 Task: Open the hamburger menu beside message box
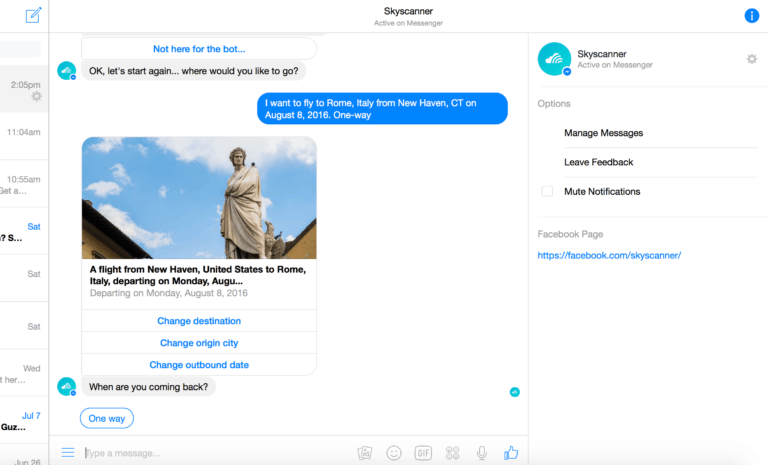coord(68,452)
